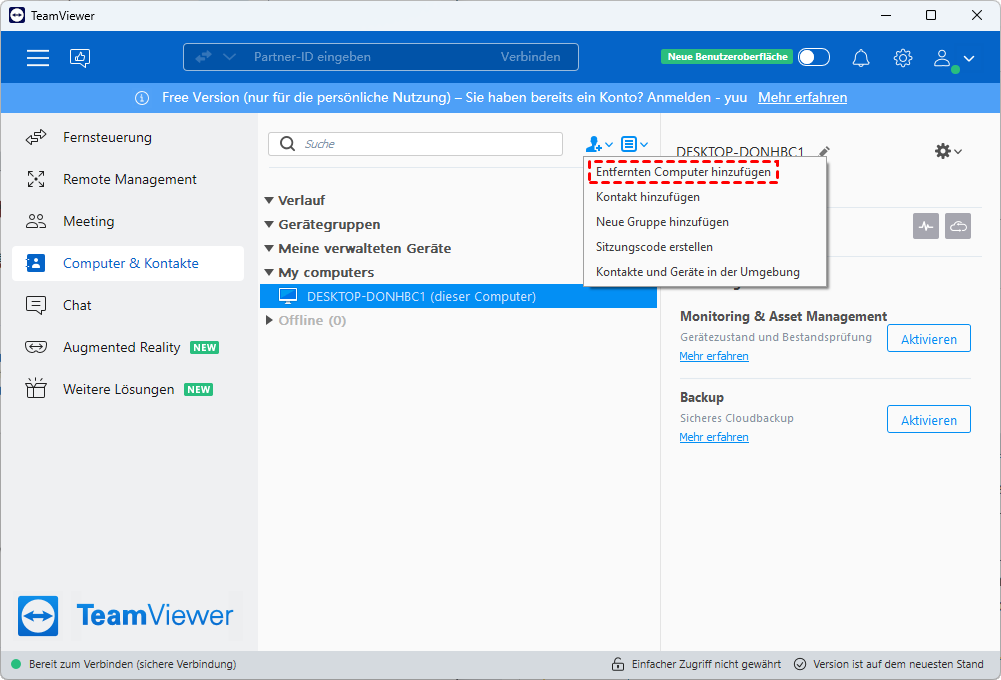Select Entfernten Computer hinzufügen
This screenshot has height=680, width=1001.
pos(683,172)
